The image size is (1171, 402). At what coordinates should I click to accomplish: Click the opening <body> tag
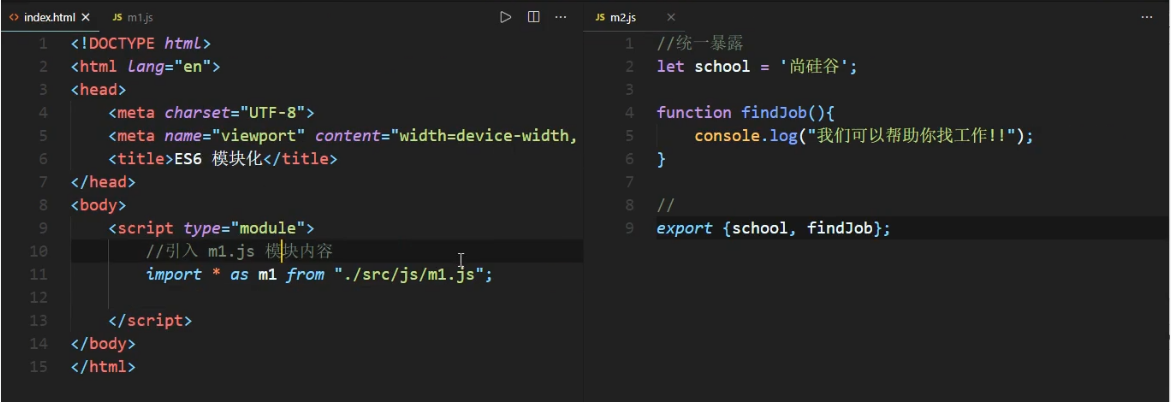pos(99,205)
